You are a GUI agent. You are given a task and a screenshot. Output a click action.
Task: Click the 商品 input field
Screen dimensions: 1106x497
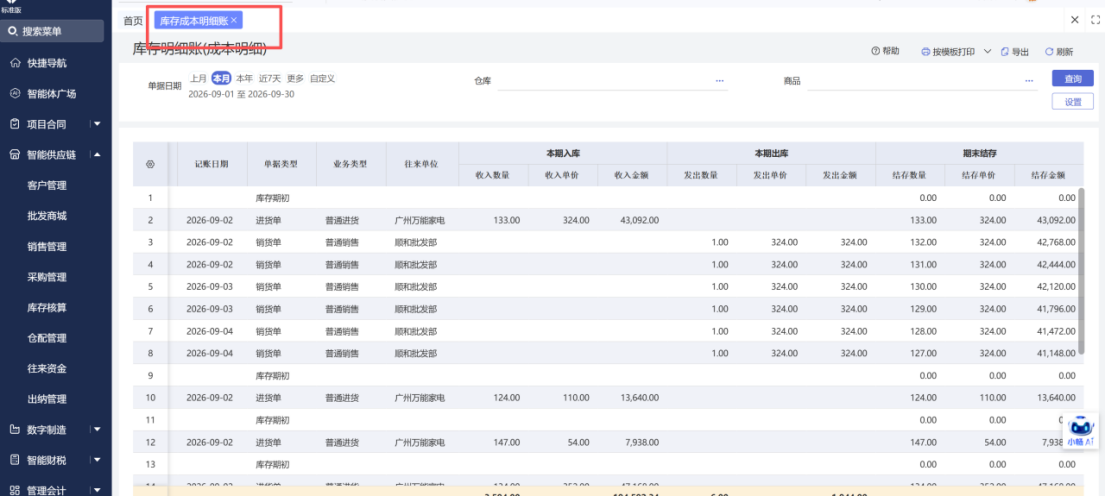pyautogui.click(x=922, y=82)
